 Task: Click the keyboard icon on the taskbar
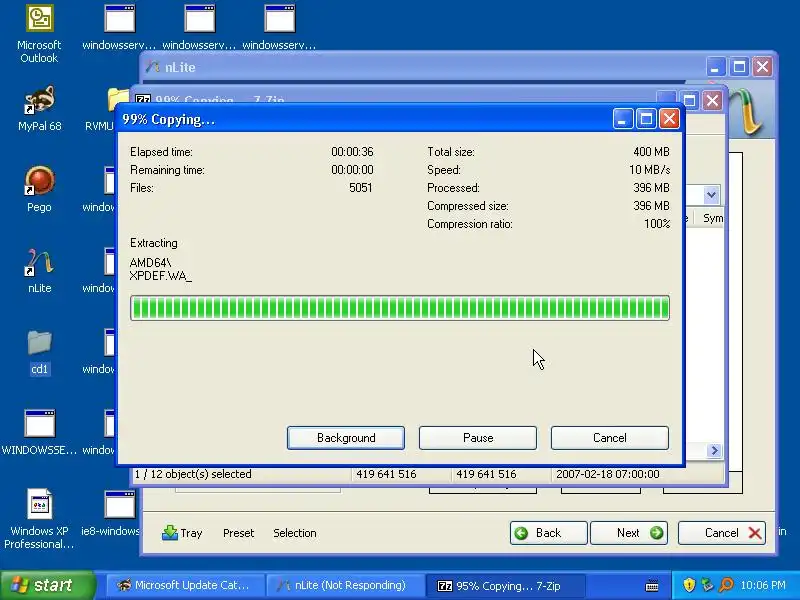(x=652, y=586)
